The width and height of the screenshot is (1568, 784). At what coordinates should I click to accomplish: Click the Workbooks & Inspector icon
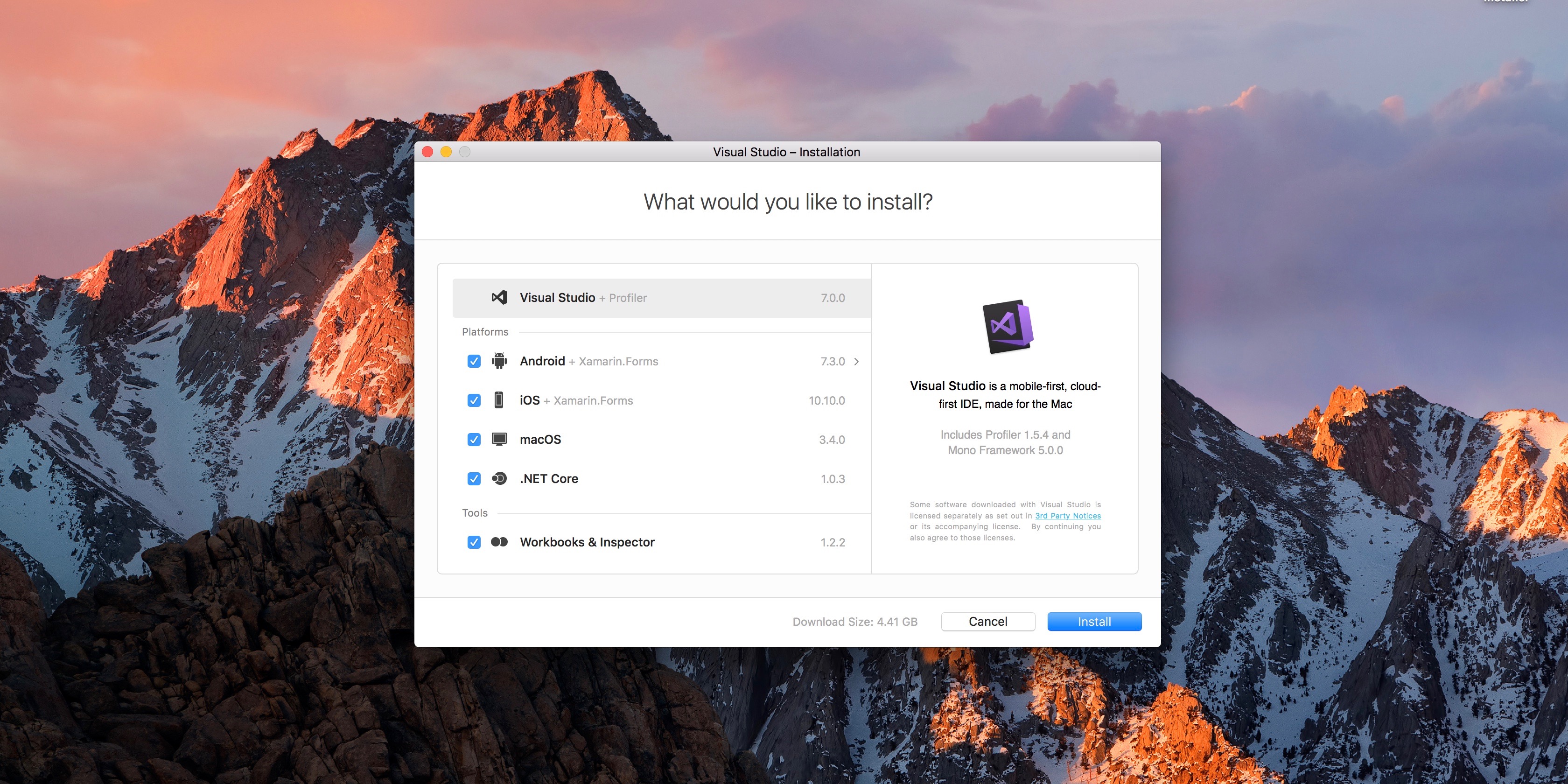(499, 542)
